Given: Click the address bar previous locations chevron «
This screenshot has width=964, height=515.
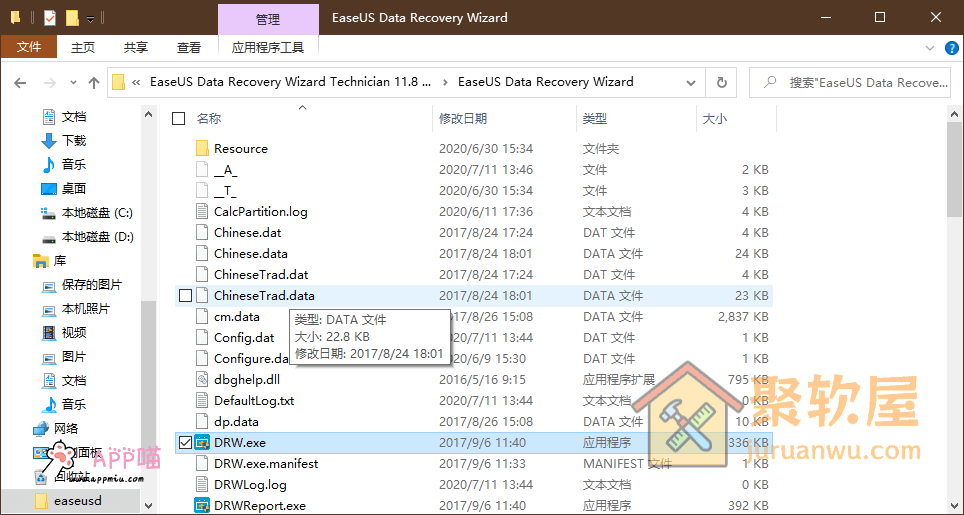Looking at the screenshot, I should 136,82.
